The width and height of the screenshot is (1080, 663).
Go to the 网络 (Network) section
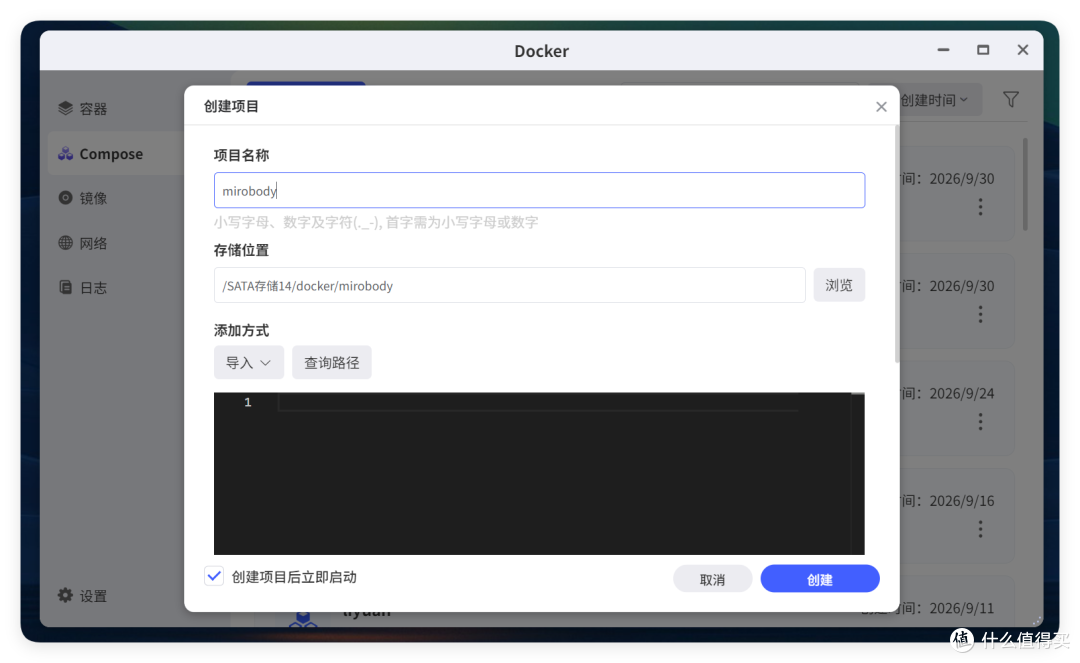point(93,243)
